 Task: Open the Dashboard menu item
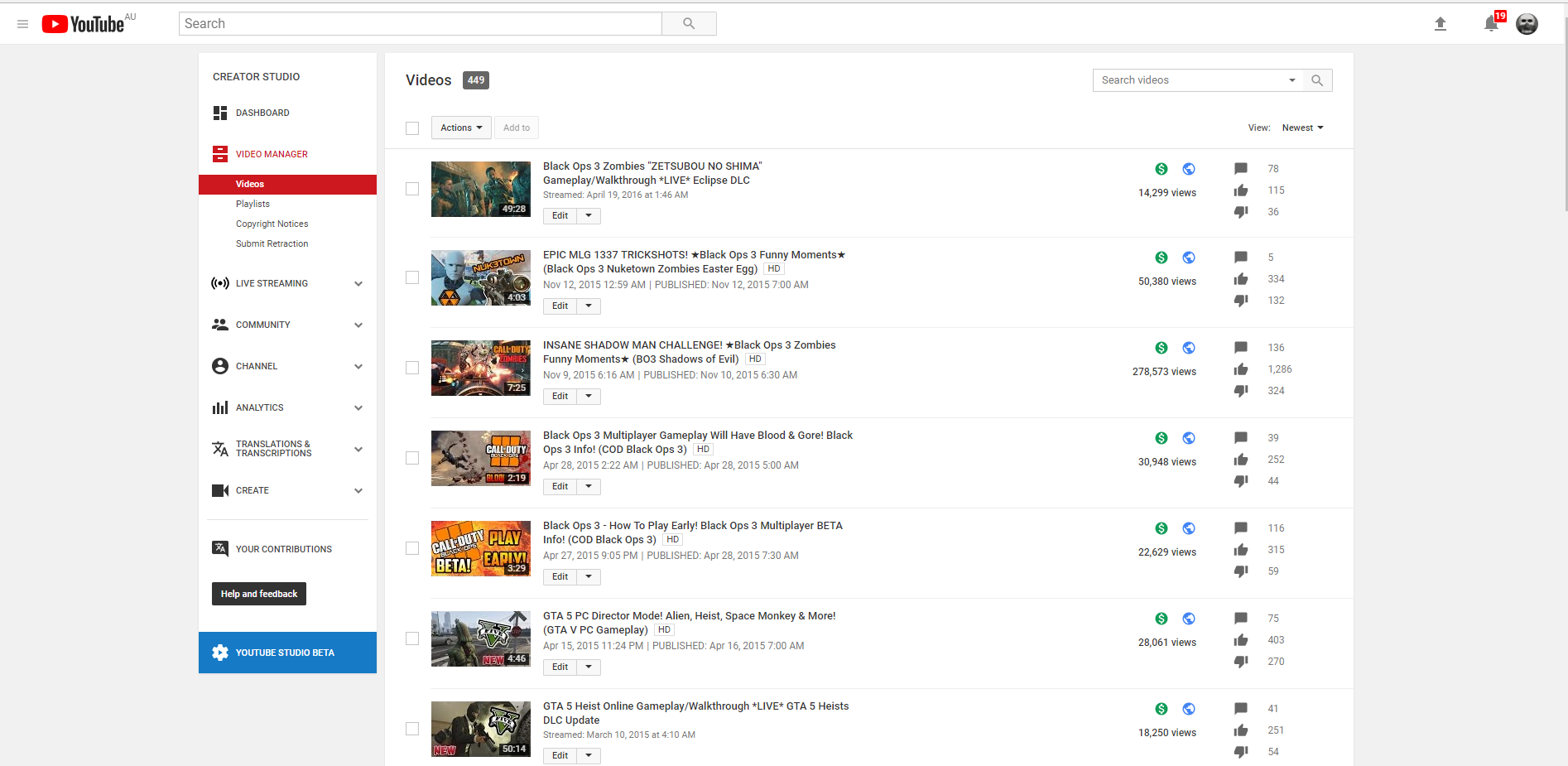coord(262,113)
